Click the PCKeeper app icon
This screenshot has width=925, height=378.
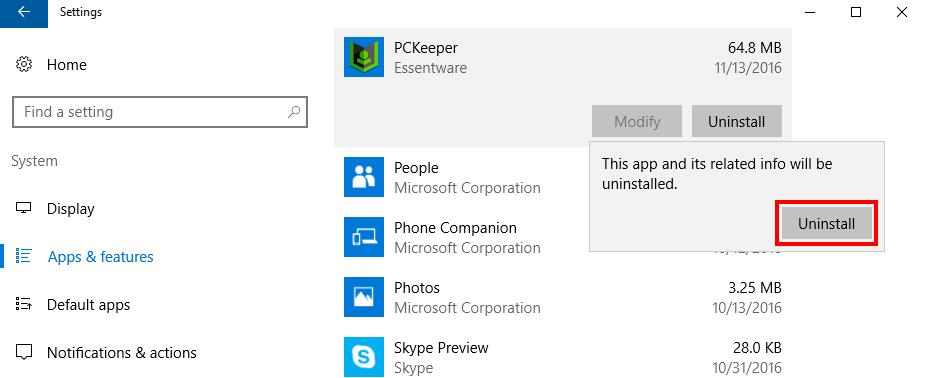[363, 58]
